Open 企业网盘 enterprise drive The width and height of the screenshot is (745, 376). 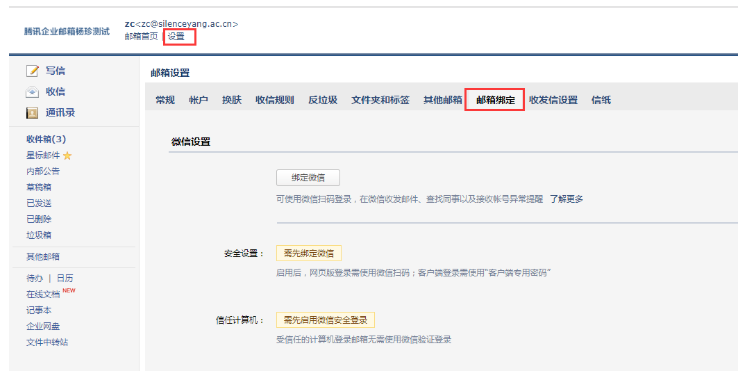[43, 326]
